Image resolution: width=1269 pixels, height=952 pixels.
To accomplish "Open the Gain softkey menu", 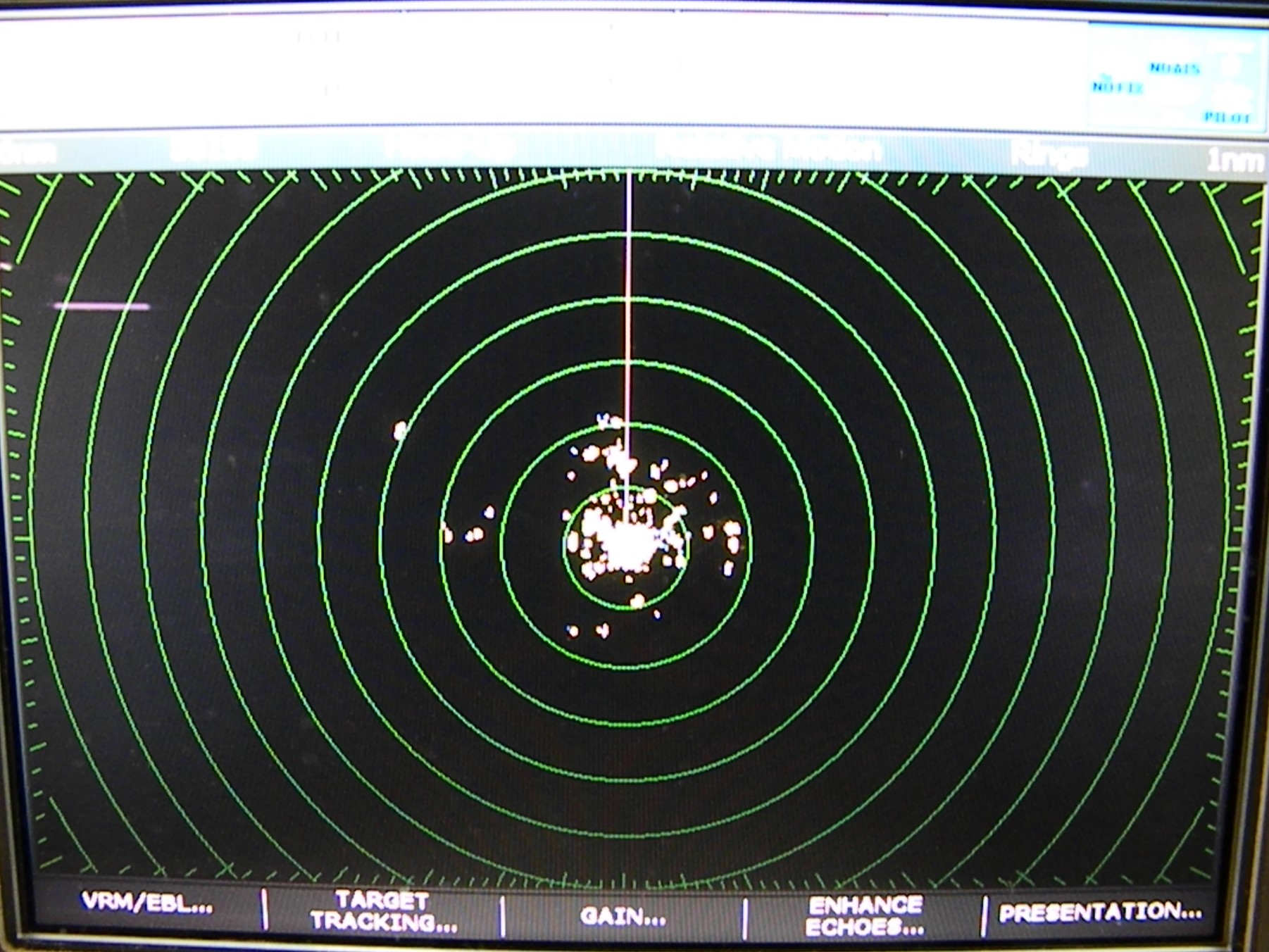I will (623, 915).
